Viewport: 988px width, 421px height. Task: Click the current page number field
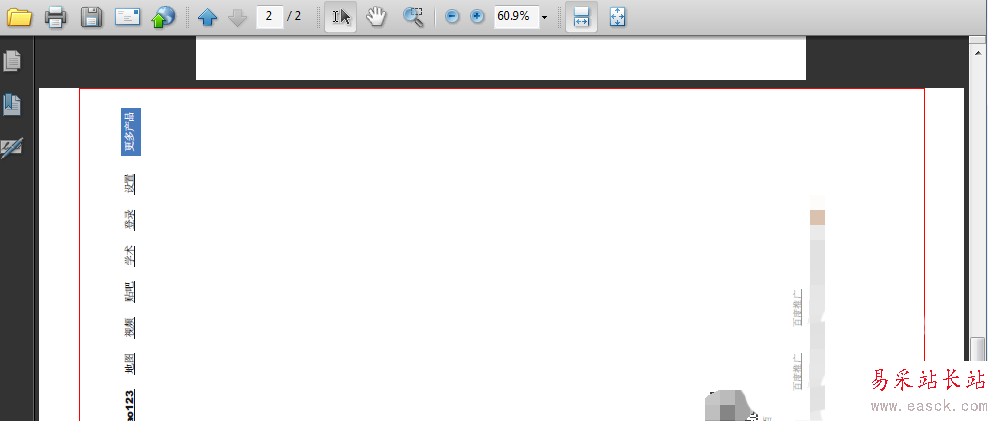(269, 16)
